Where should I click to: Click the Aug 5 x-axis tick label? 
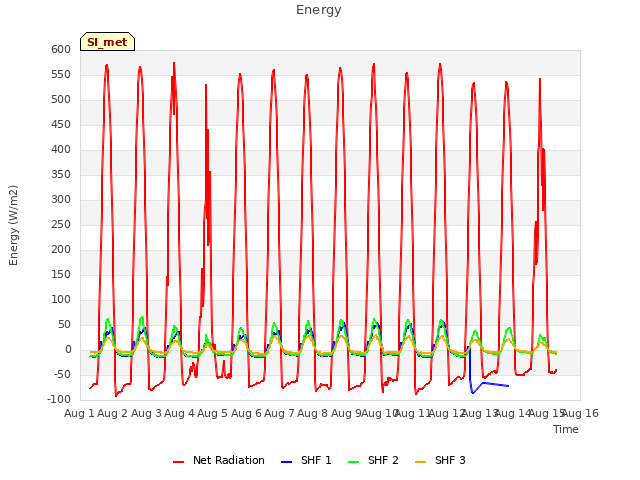point(212,413)
